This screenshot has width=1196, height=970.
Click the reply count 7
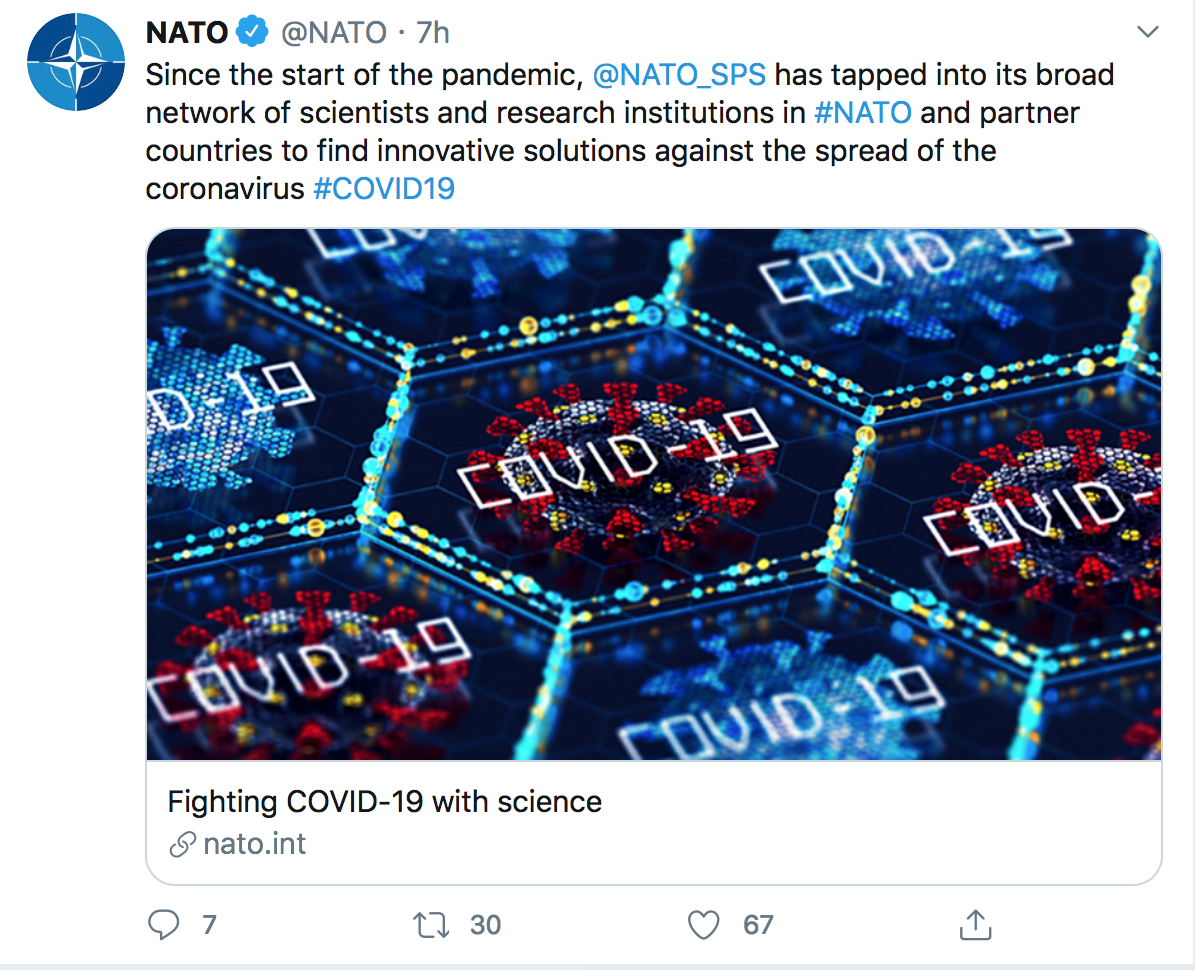(x=209, y=925)
